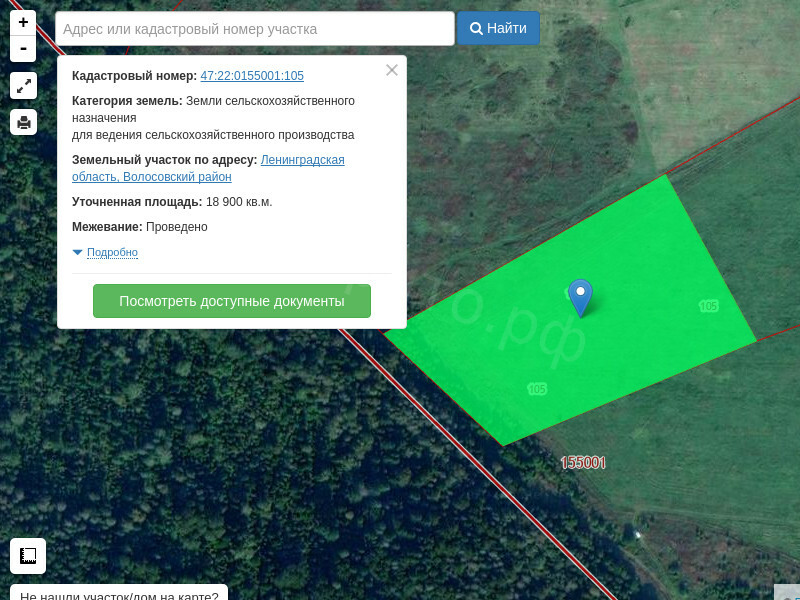Image resolution: width=800 pixels, height=600 pixels.
Task: Select the 155001 cadastral quarter label
Action: pos(583,463)
